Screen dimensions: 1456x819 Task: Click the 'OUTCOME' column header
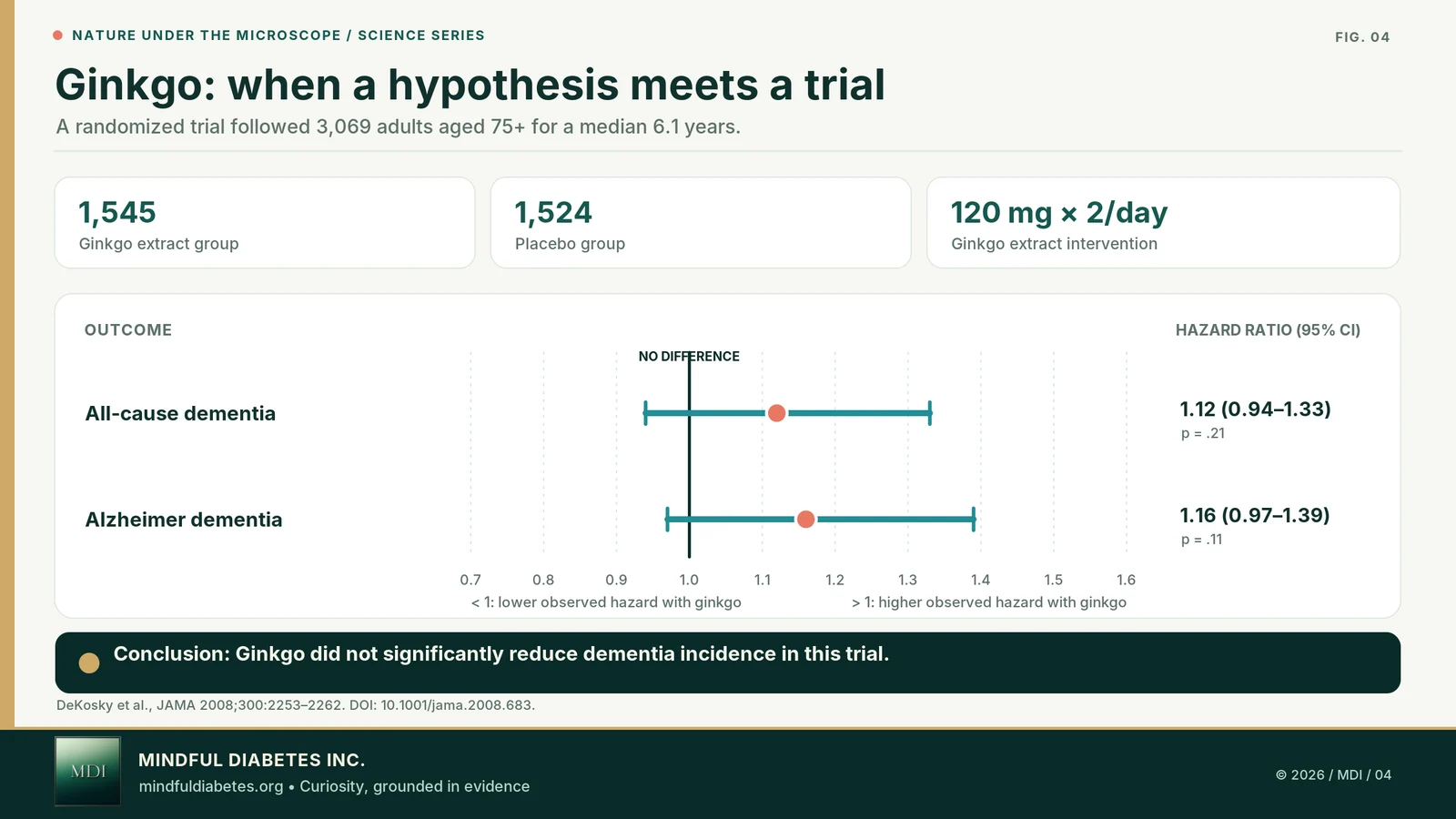(128, 330)
